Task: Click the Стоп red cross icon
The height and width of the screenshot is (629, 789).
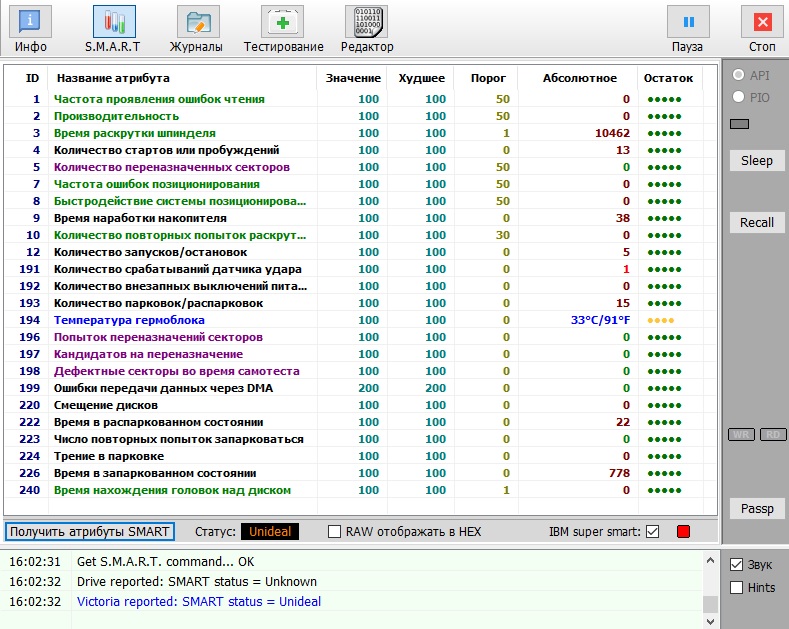Action: (762, 22)
